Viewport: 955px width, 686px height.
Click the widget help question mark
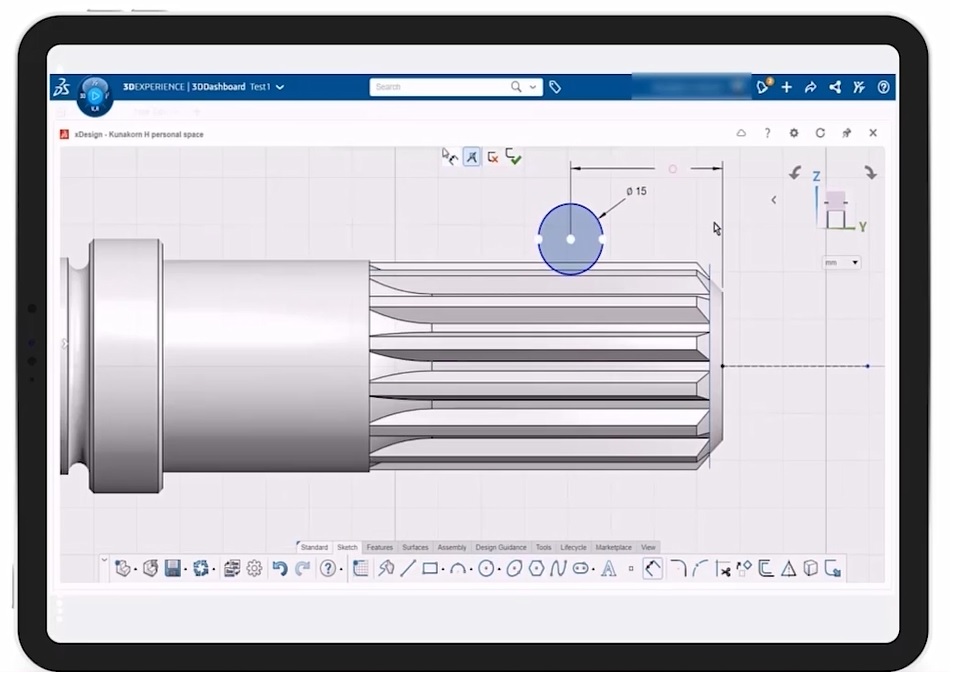coord(767,133)
